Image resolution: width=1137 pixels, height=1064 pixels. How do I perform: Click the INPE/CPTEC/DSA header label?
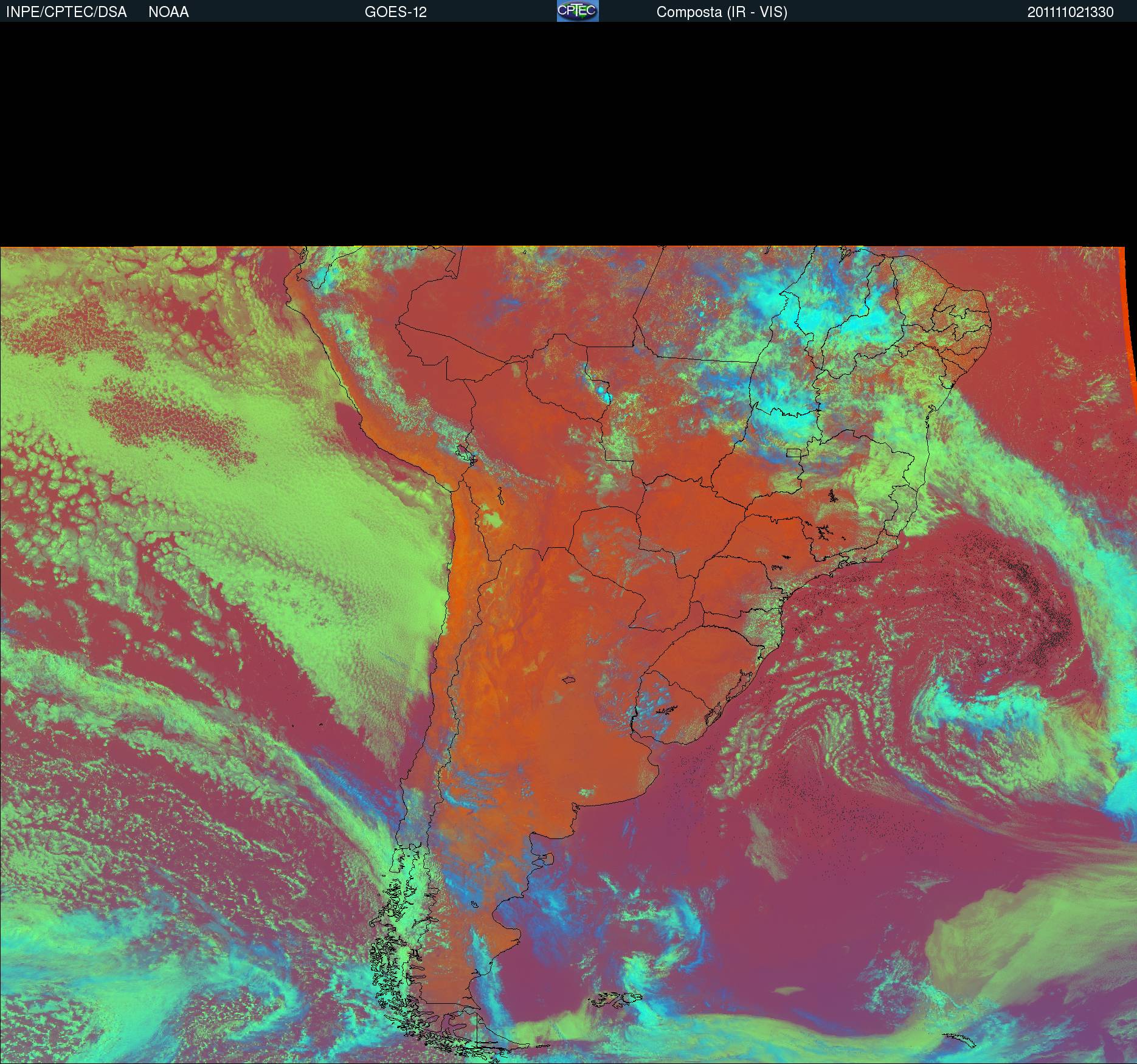point(66,12)
